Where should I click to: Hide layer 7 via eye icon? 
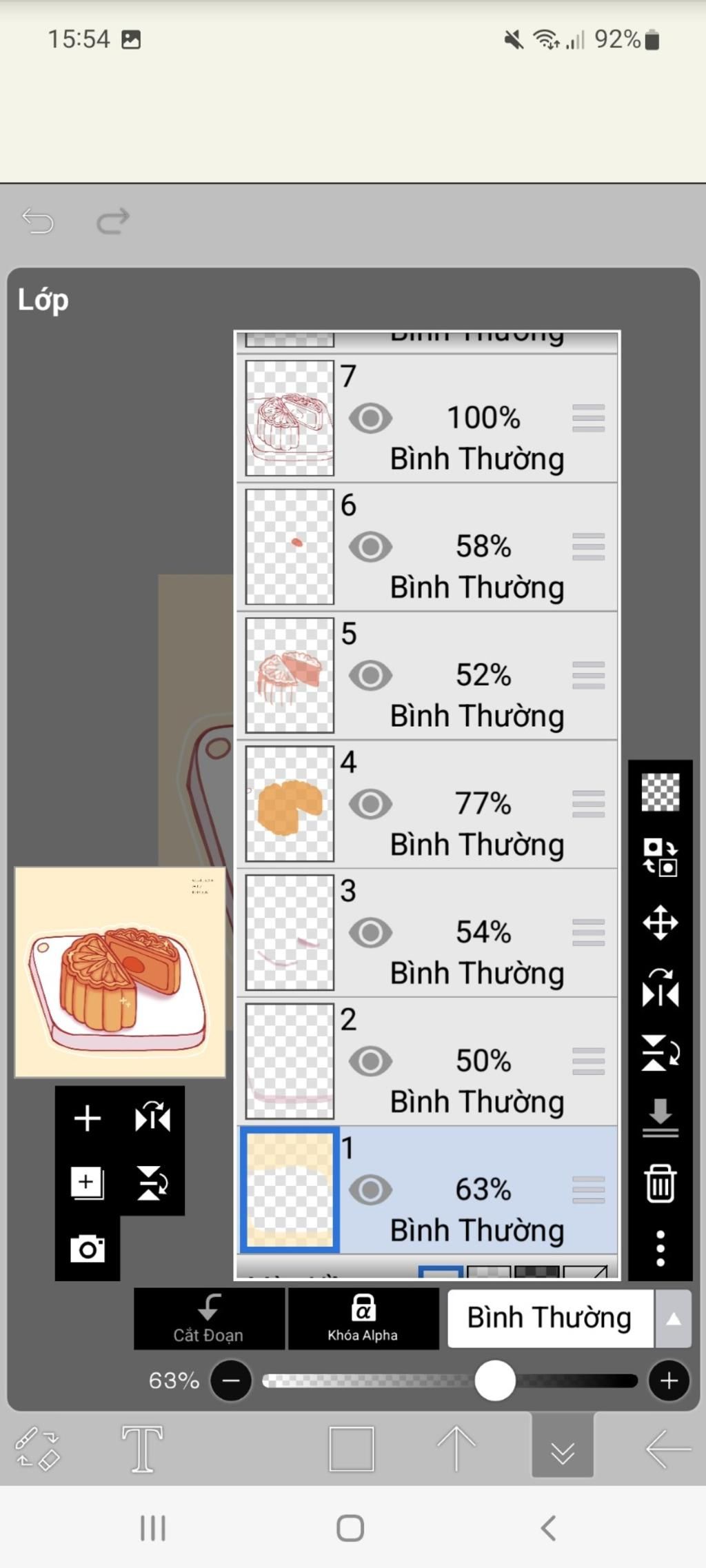point(370,418)
